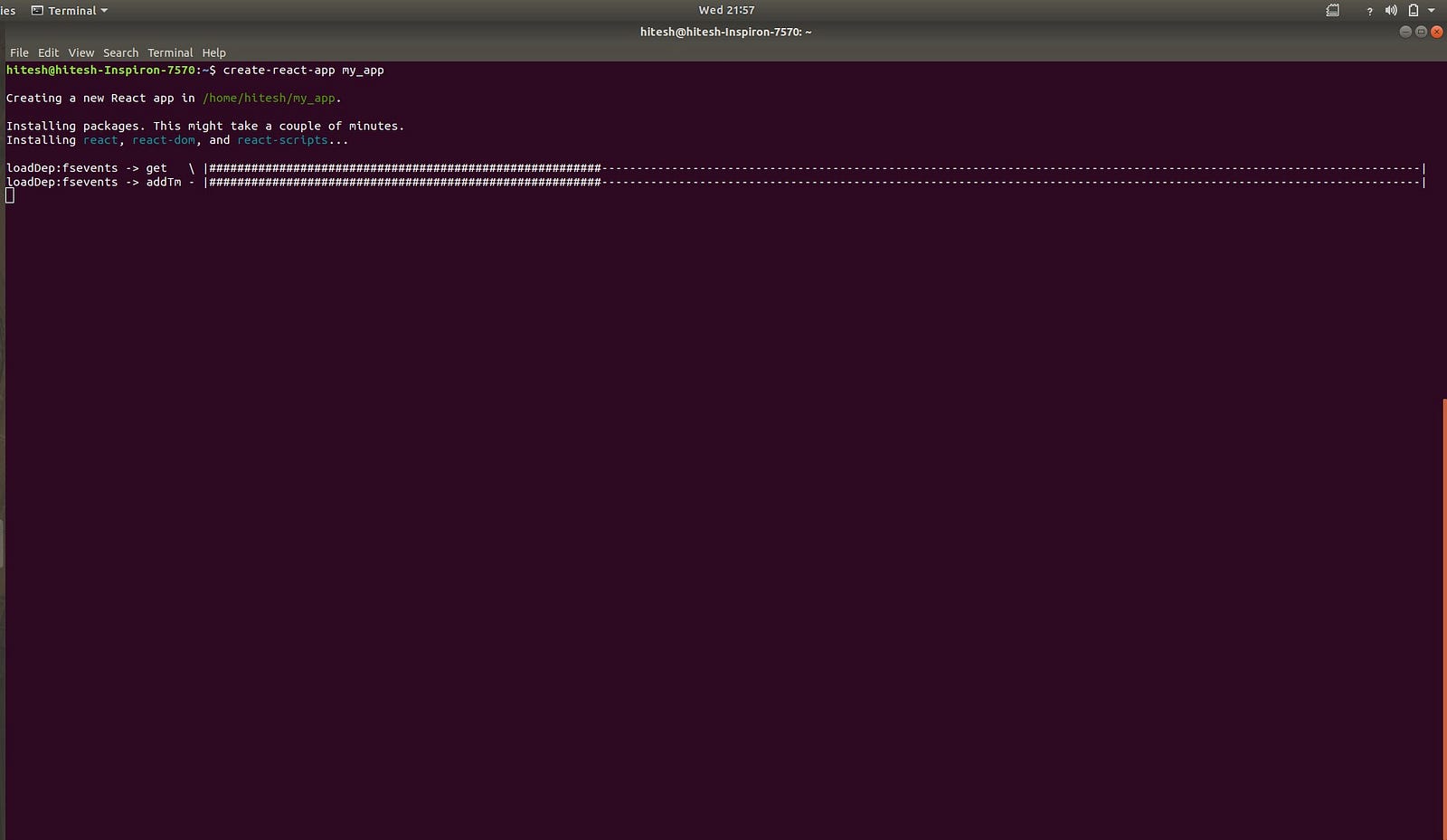The height and width of the screenshot is (840, 1447).
Task: Click the progress bar of 'loadDep:fsevents -> addTm'
Action: click(815, 182)
